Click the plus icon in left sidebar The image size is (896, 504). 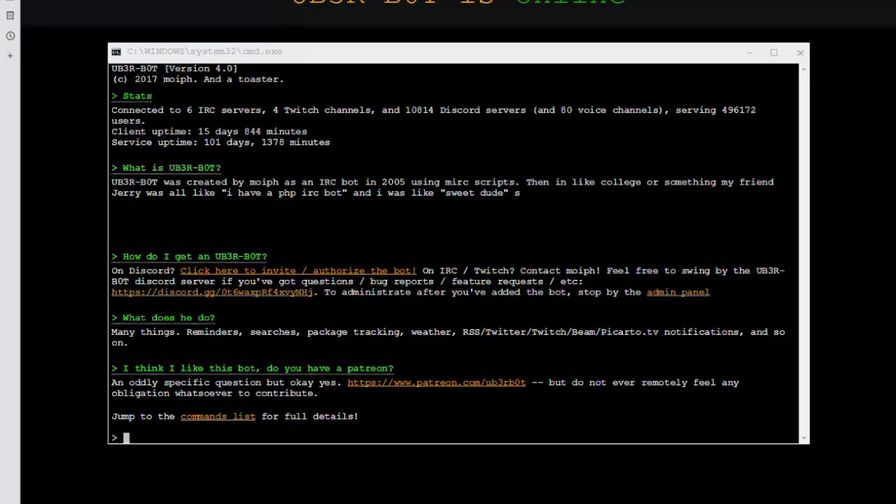10,56
